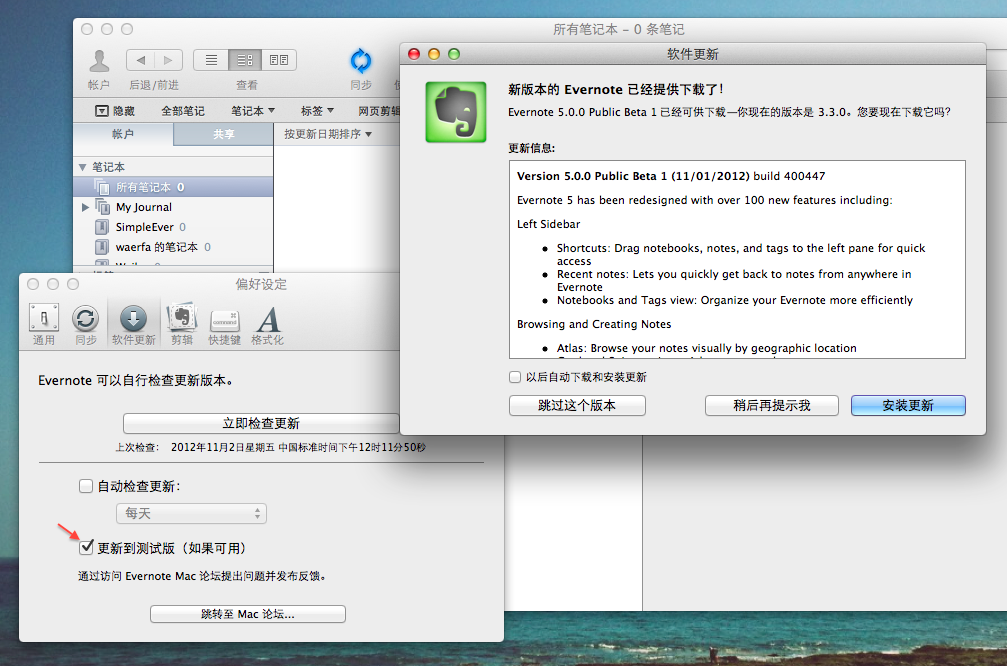The height and width of the screenshot is (666, 1007).
Task: Open the 剪辑 clipping preferences icon
Action: click(x=182, y=317)
